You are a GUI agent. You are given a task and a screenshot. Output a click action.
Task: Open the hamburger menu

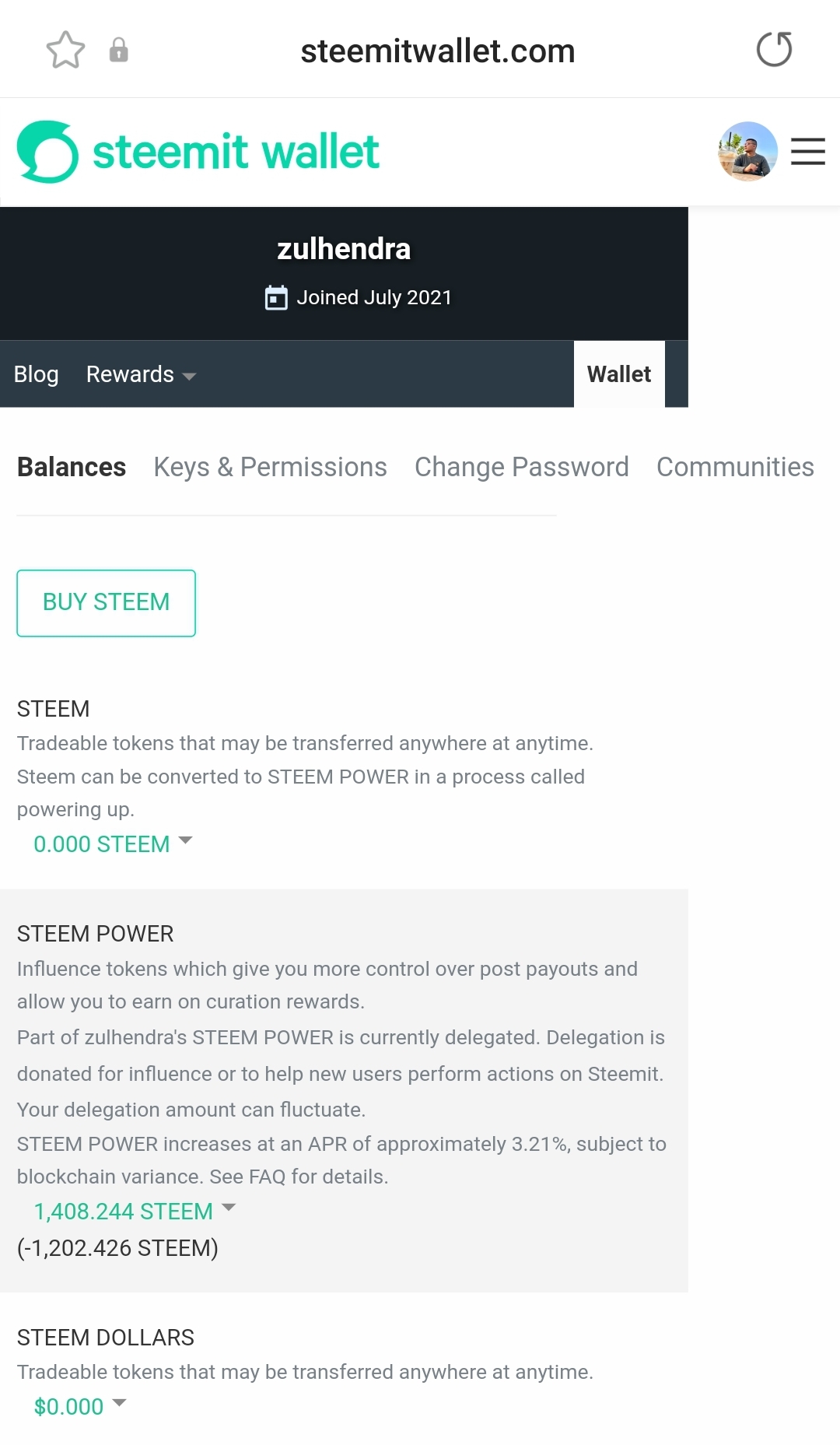tap(807, 152)
